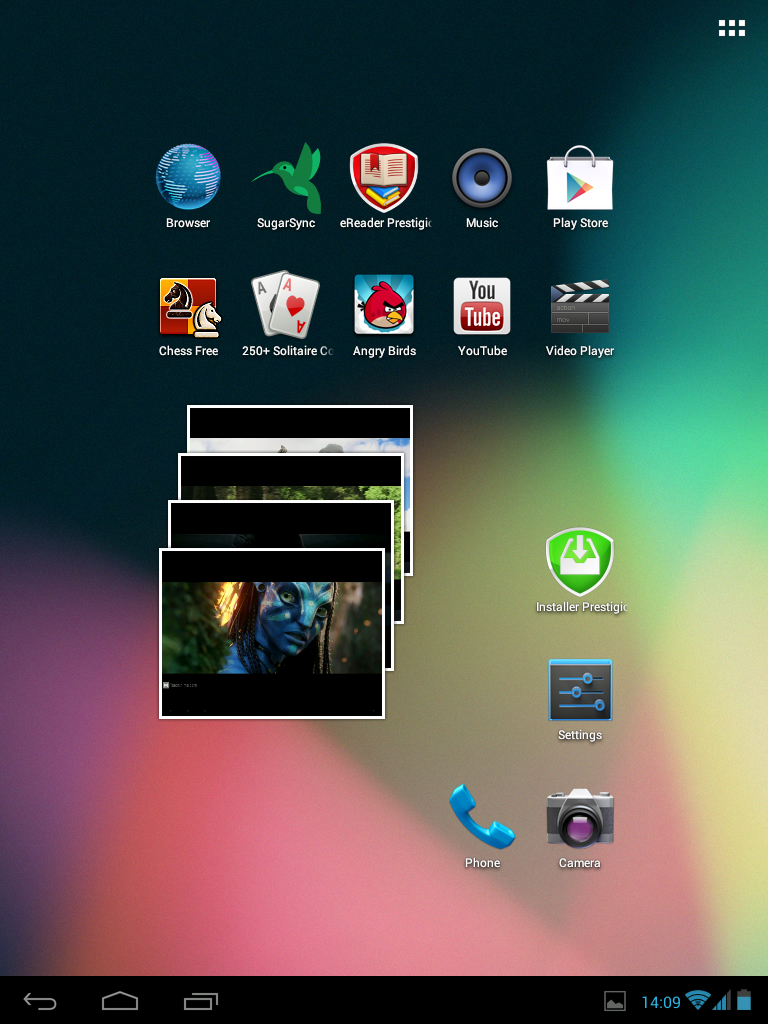Viewport: 768px width, 1024px height.
Task: Select the rearmost sky photo in gallery stack
Action: coord(299,428)
